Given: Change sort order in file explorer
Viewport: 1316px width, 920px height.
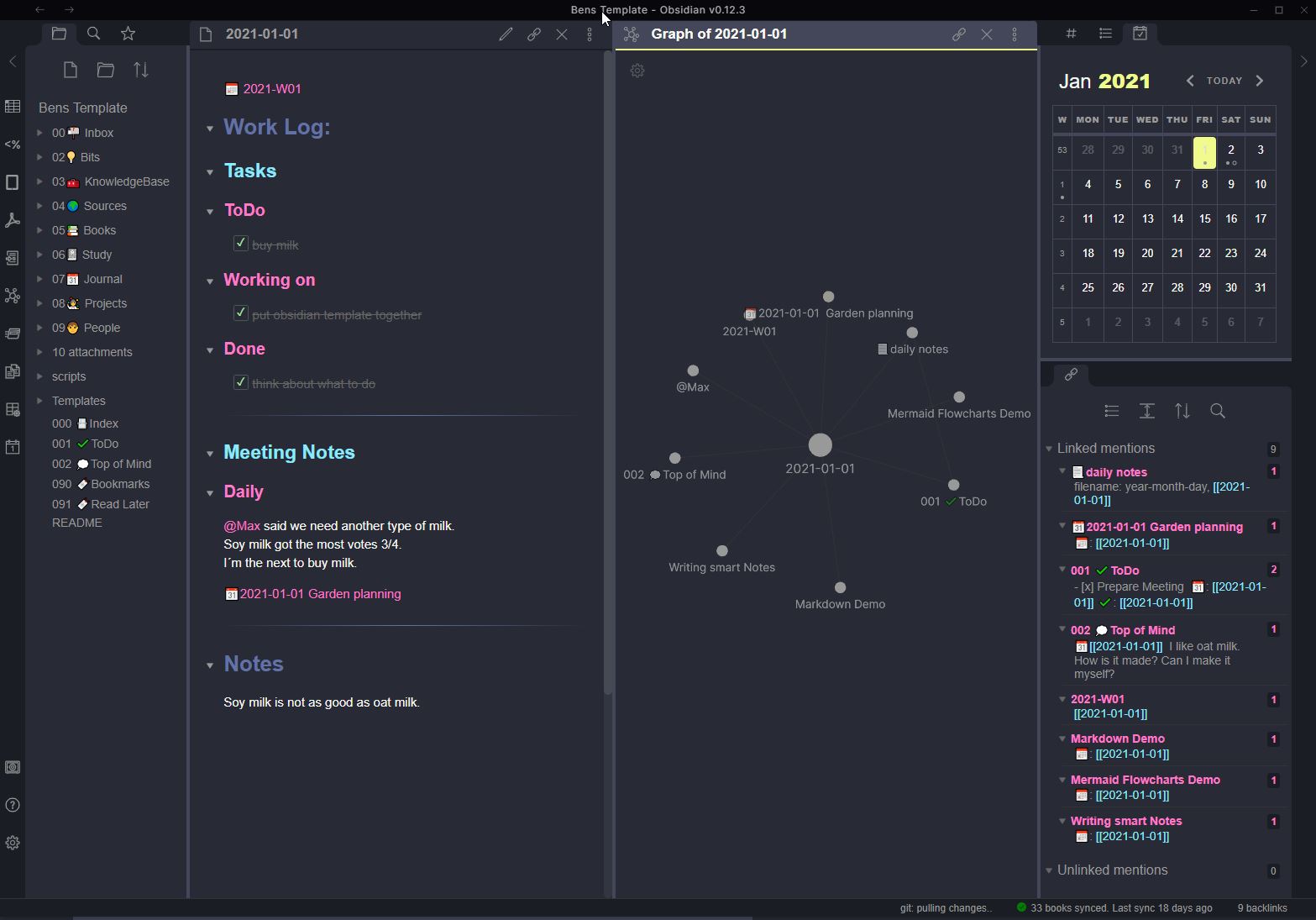Looking at the screenshot, I should point(141,71).
